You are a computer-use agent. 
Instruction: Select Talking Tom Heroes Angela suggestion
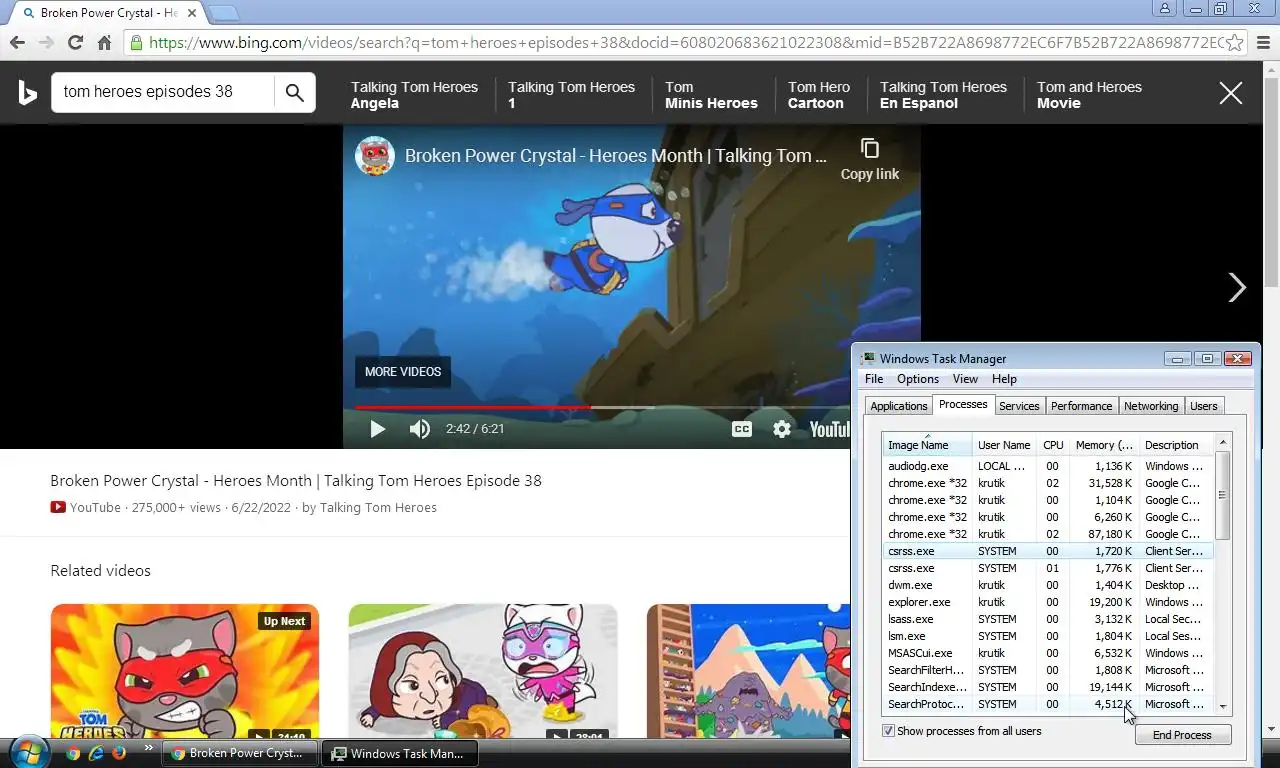point(414,95)
